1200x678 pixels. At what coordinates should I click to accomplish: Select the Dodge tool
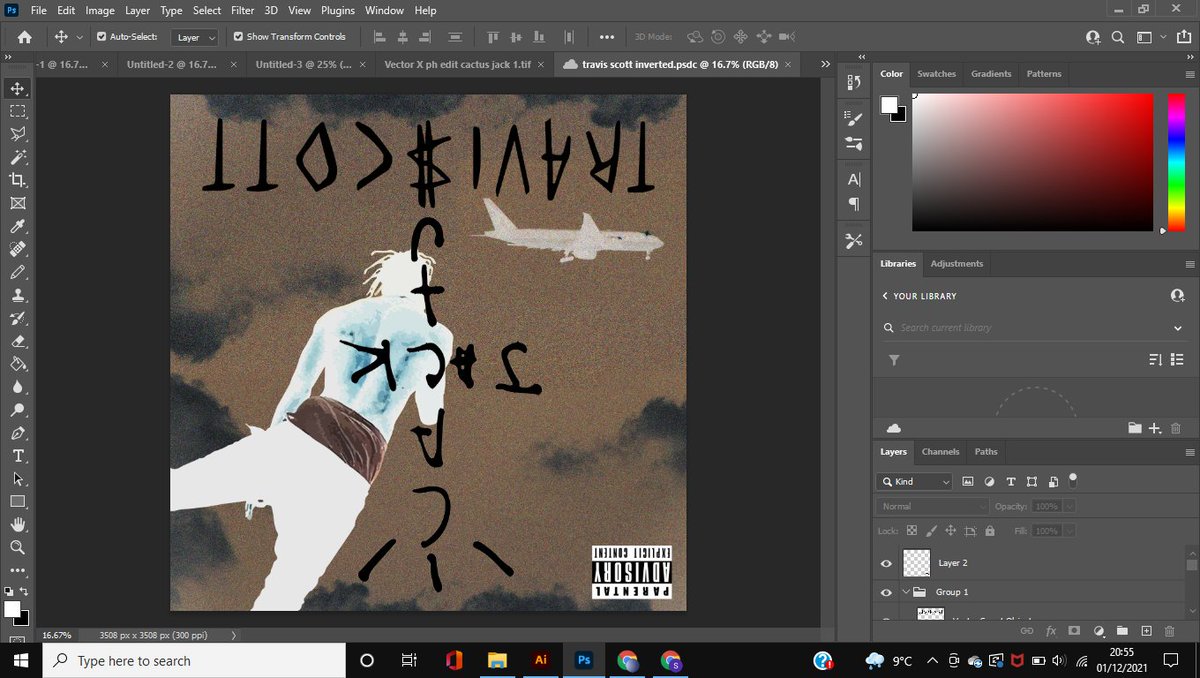pyautogui.click(x=17, y=410)
